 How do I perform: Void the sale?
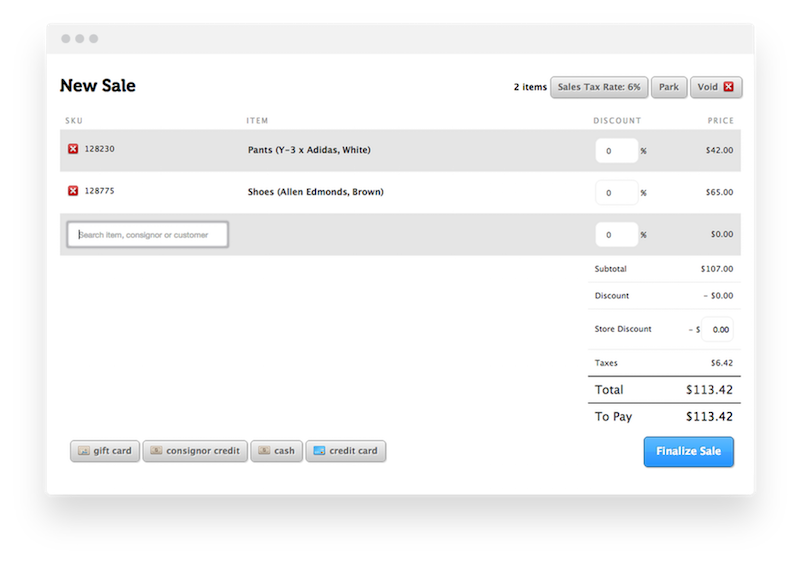(x=716, y=87)
